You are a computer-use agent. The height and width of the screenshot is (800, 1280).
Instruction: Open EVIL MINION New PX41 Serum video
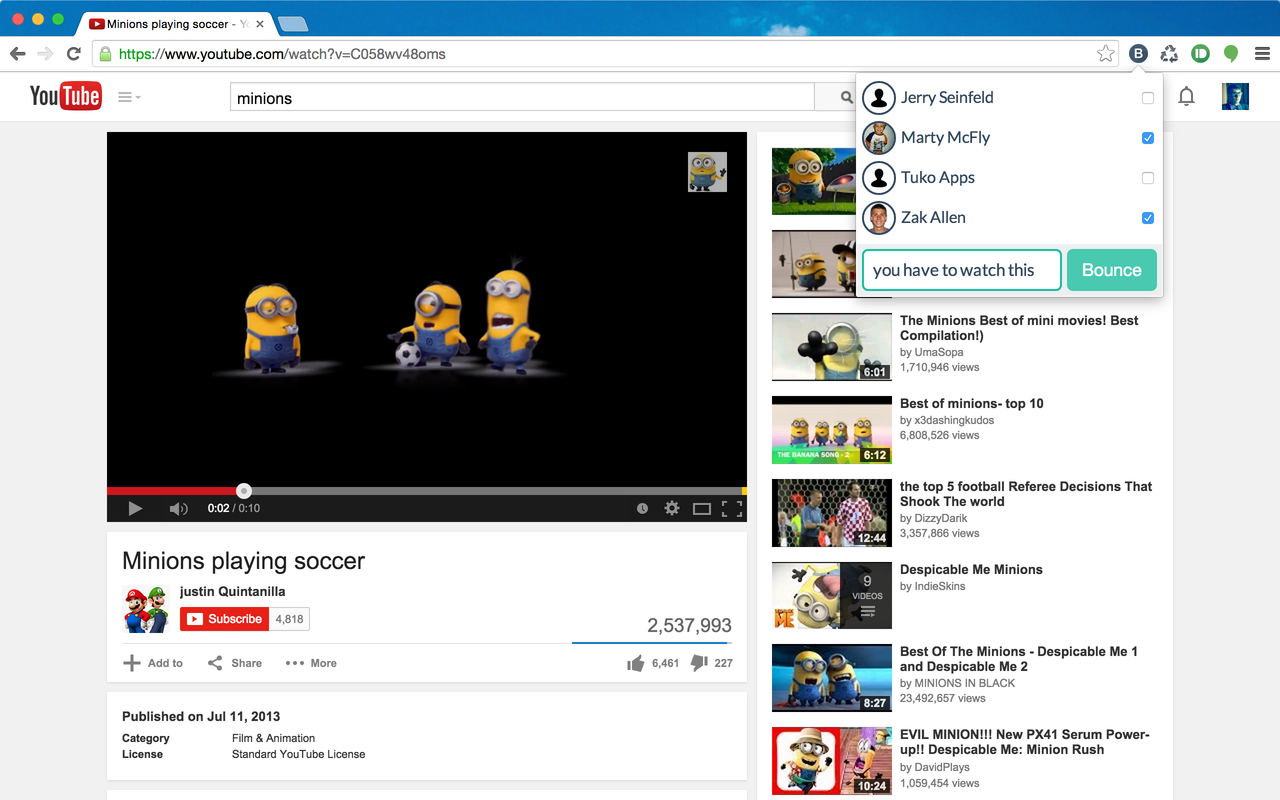pos(1025,742)
